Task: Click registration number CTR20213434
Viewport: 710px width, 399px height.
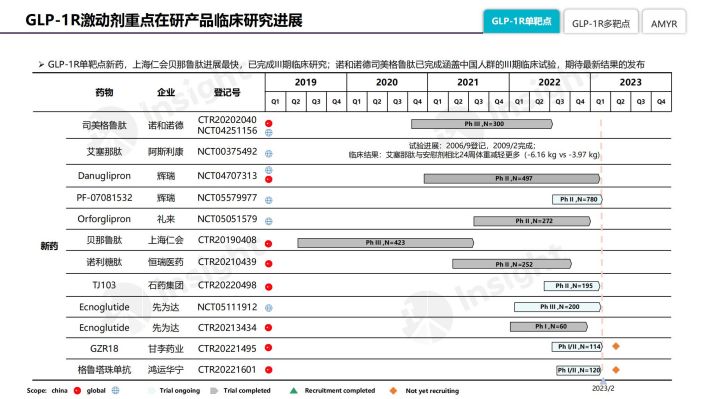Action: (227, 327)
